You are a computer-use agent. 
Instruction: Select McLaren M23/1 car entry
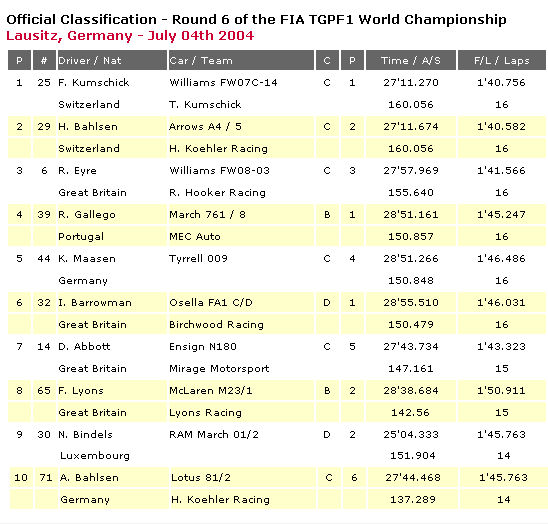211,390
